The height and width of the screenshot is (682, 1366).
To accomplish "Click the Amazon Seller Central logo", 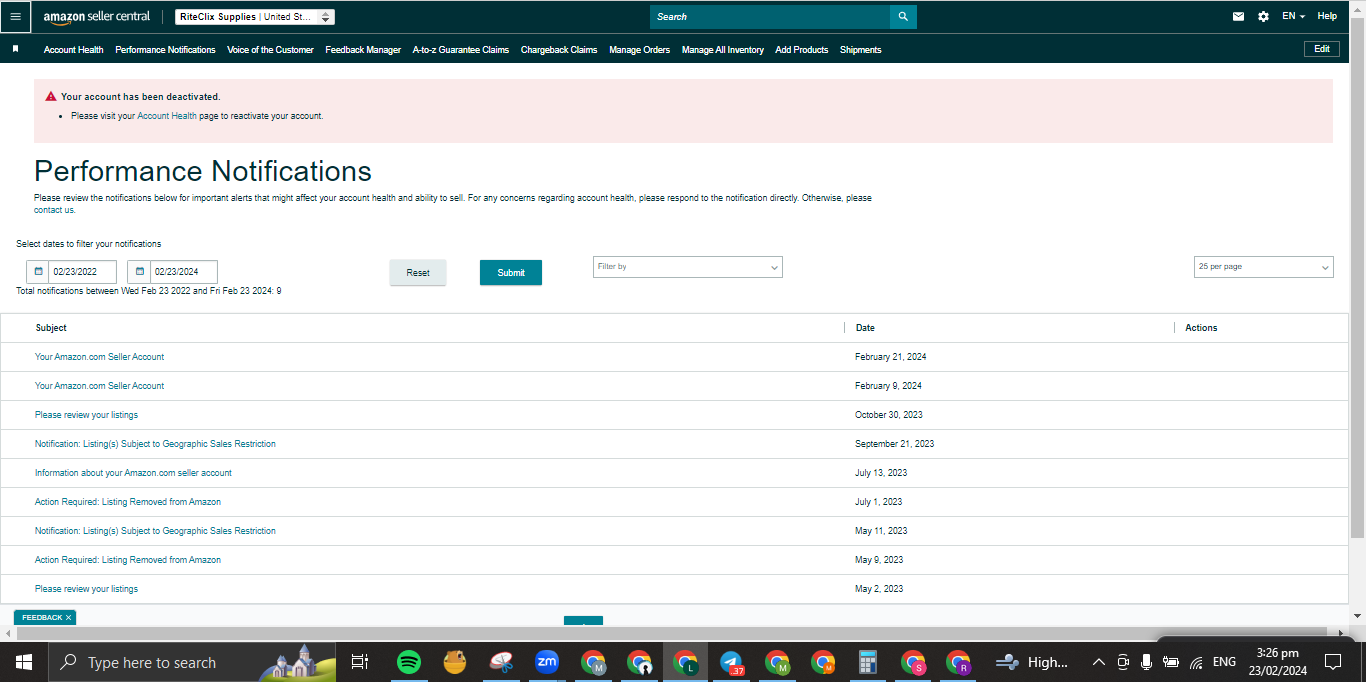I will pyautogui.click(x=97, y=17).
